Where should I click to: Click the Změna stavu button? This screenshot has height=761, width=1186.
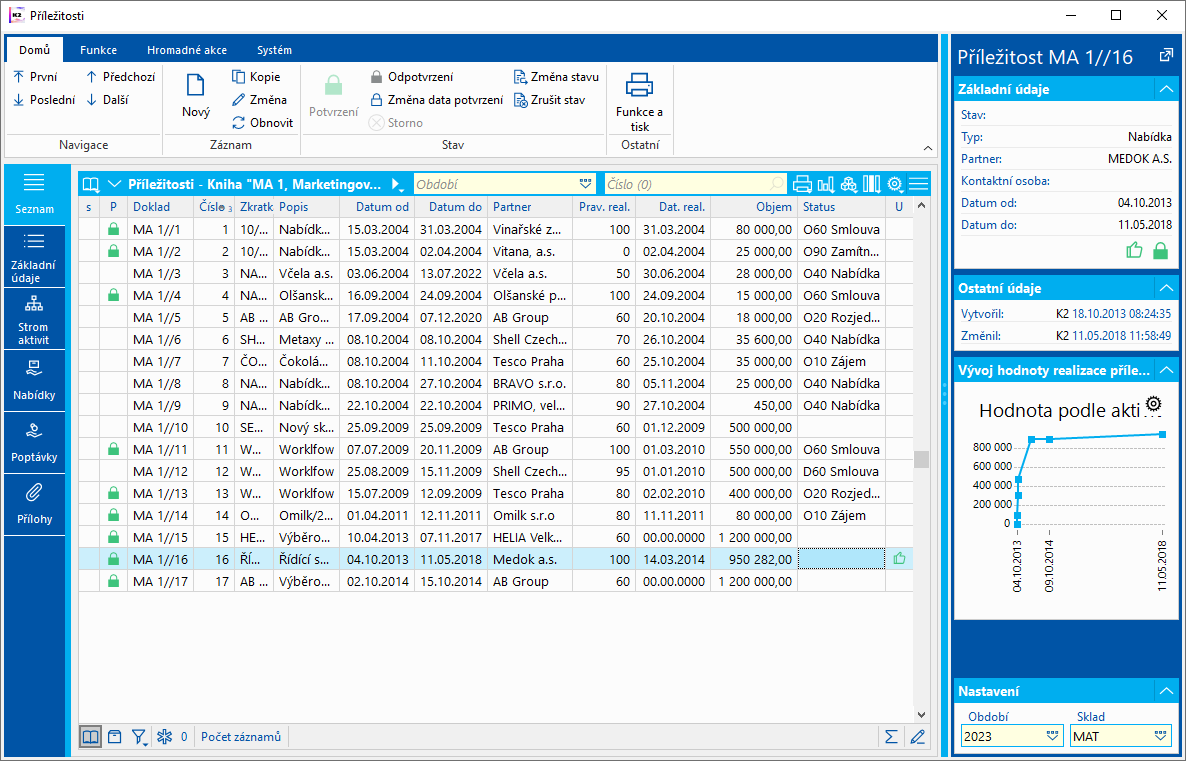(x=557, y=77)
